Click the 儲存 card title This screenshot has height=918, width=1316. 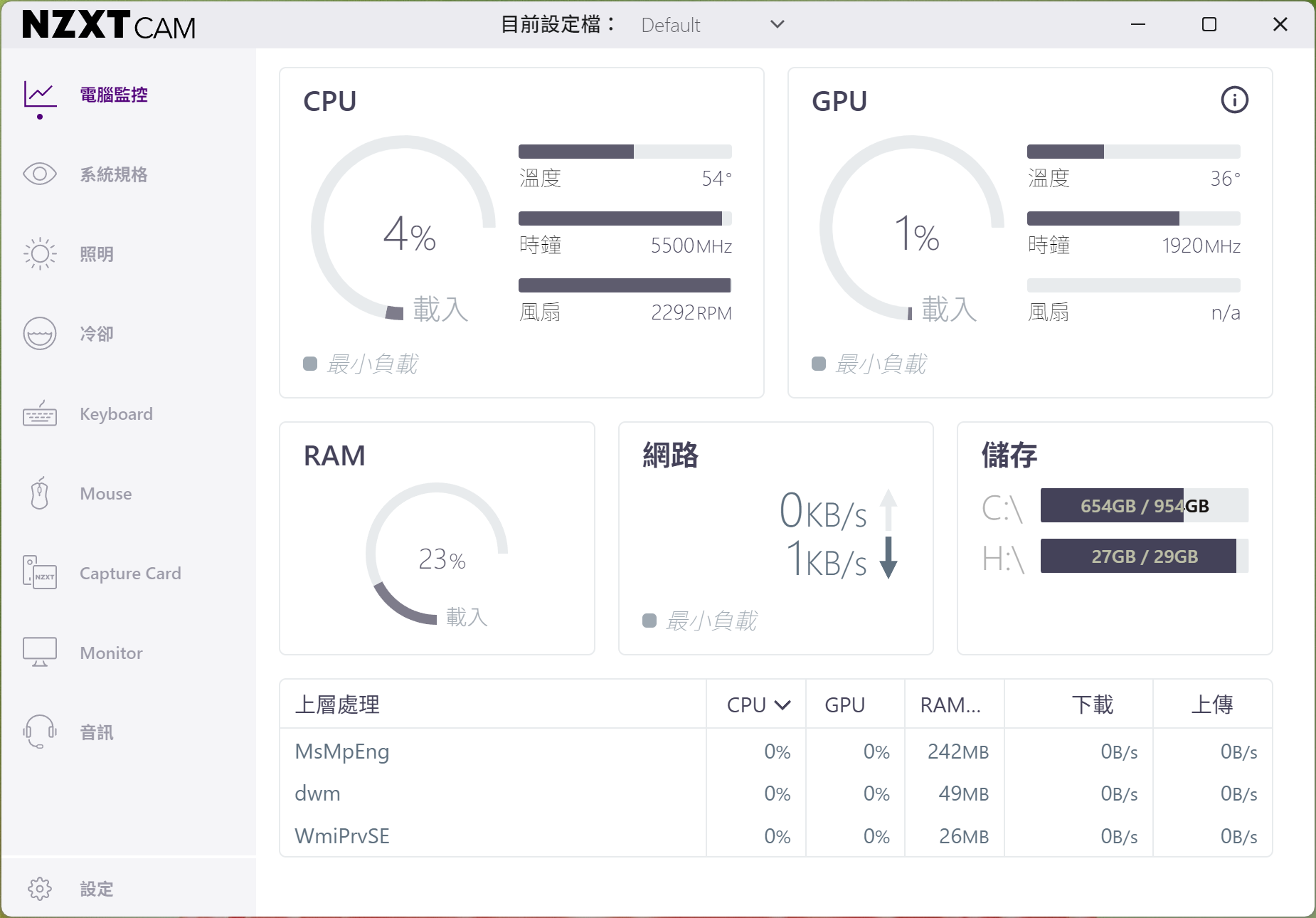pyautogui.click(x=1009, y=455)
